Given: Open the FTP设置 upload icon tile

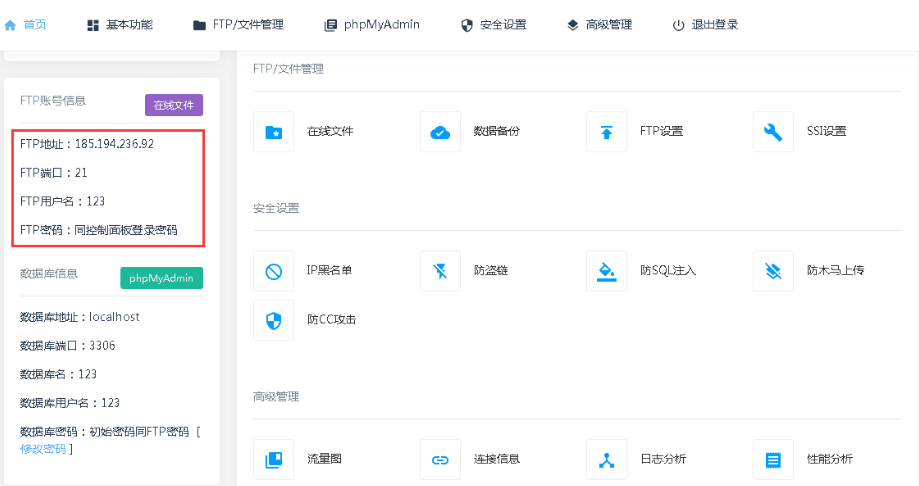Looking at the screenshot, I should (x=607, y=132).
